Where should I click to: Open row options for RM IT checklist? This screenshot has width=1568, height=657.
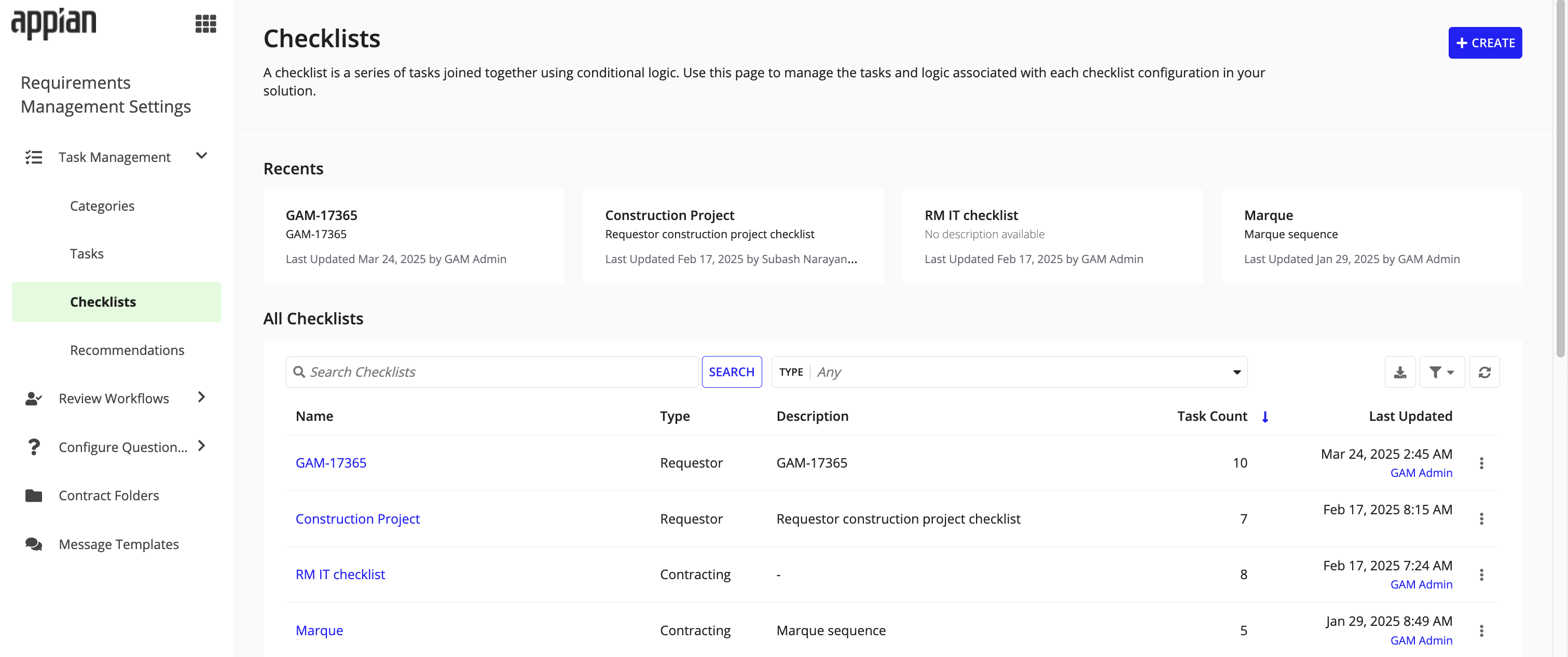pos(1481,575)
